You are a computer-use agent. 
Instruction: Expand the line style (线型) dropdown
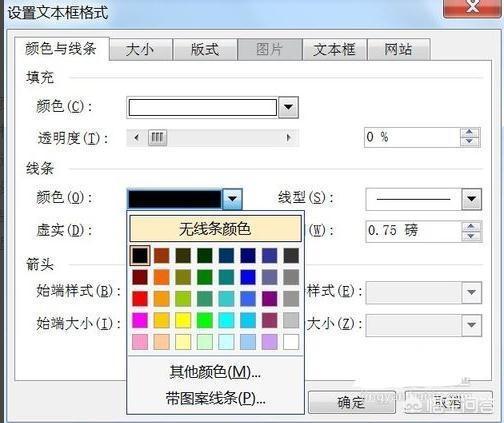[x=471, y=199]
